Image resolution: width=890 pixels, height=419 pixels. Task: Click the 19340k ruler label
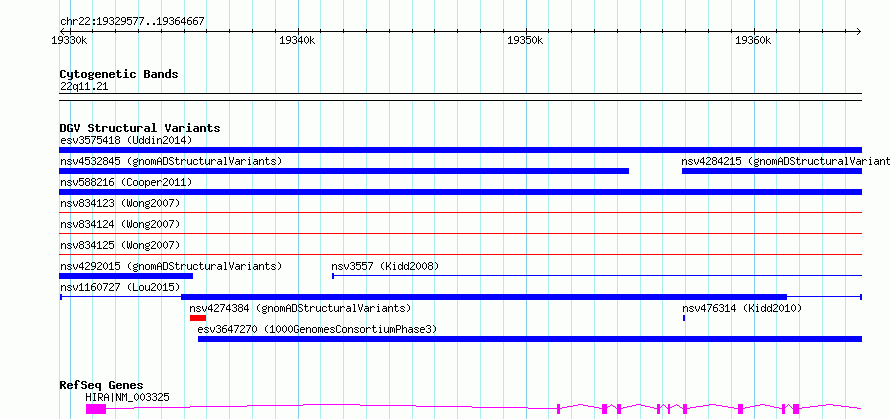click(297, 40)
